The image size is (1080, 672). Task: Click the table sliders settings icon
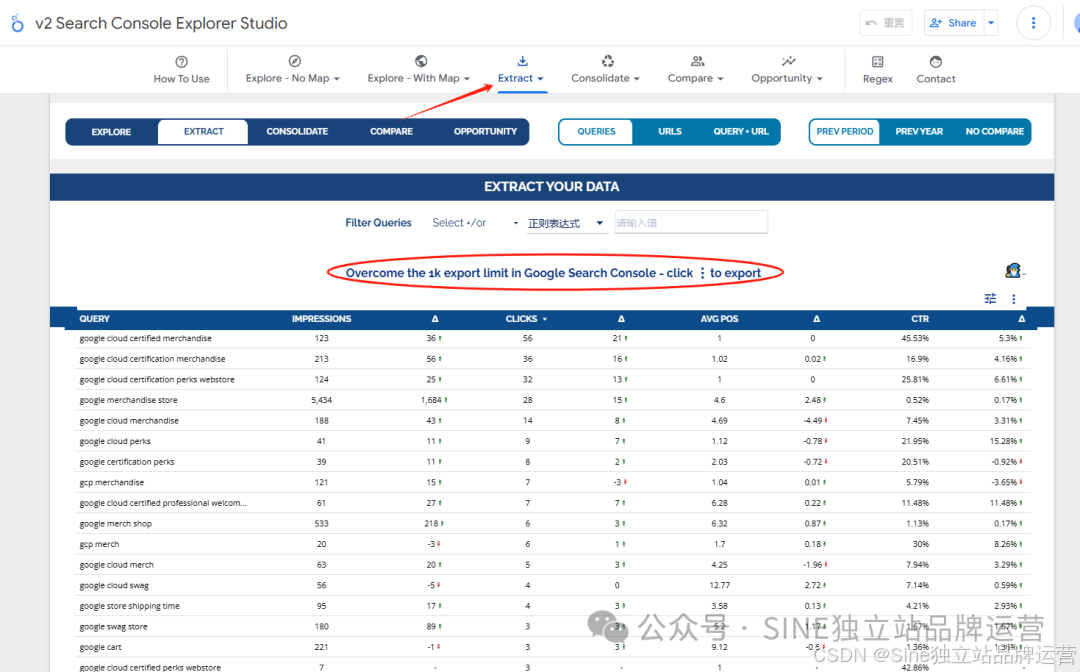pyautogui.click(x=990, y=298)
